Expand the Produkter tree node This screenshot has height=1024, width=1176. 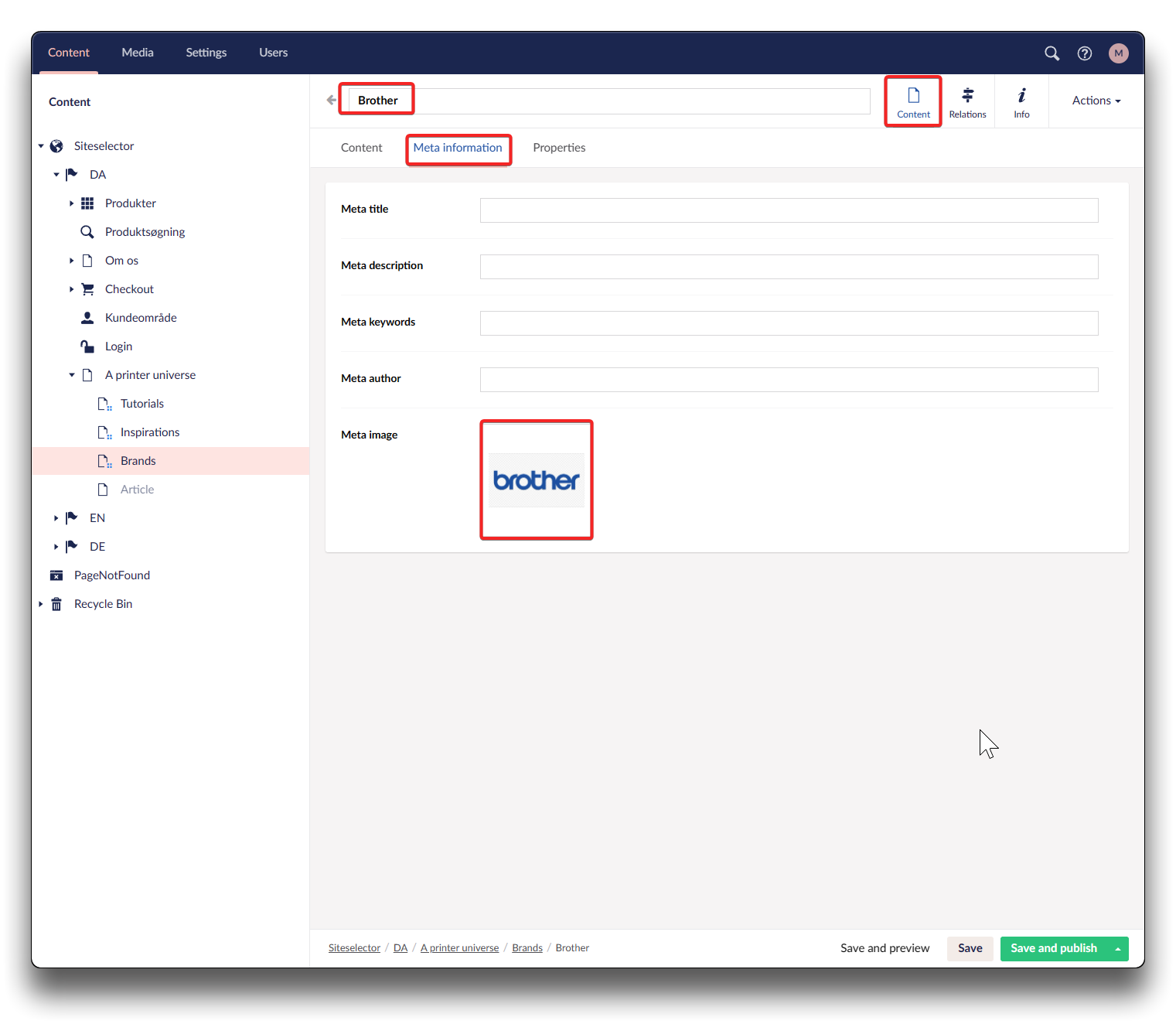point(71,203)
